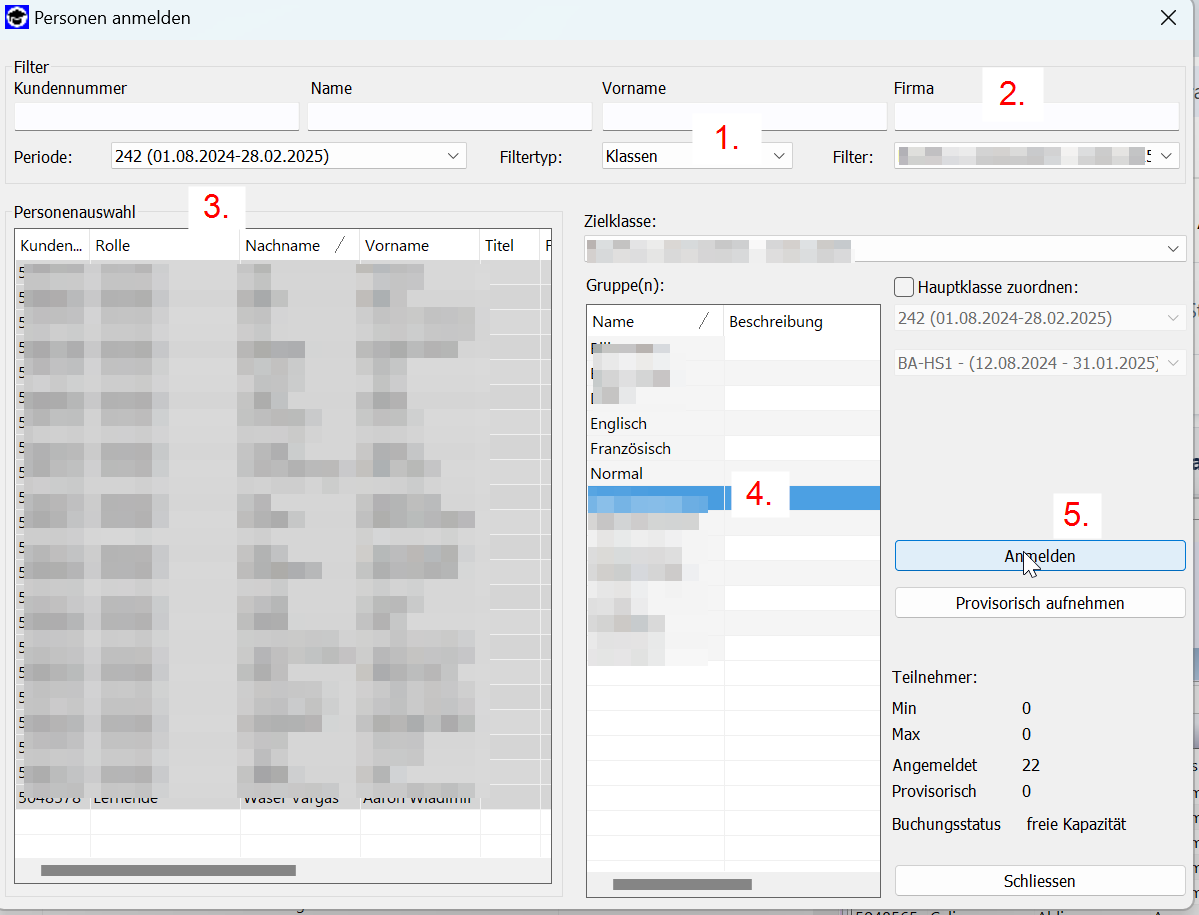Click into the Kundennummer filter field
The height and width of the screenshot is (915, 1199).
[x=157, y=116]
